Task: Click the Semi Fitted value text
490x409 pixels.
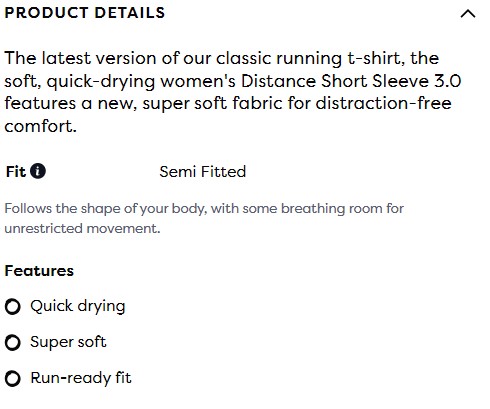Action: 203,172
